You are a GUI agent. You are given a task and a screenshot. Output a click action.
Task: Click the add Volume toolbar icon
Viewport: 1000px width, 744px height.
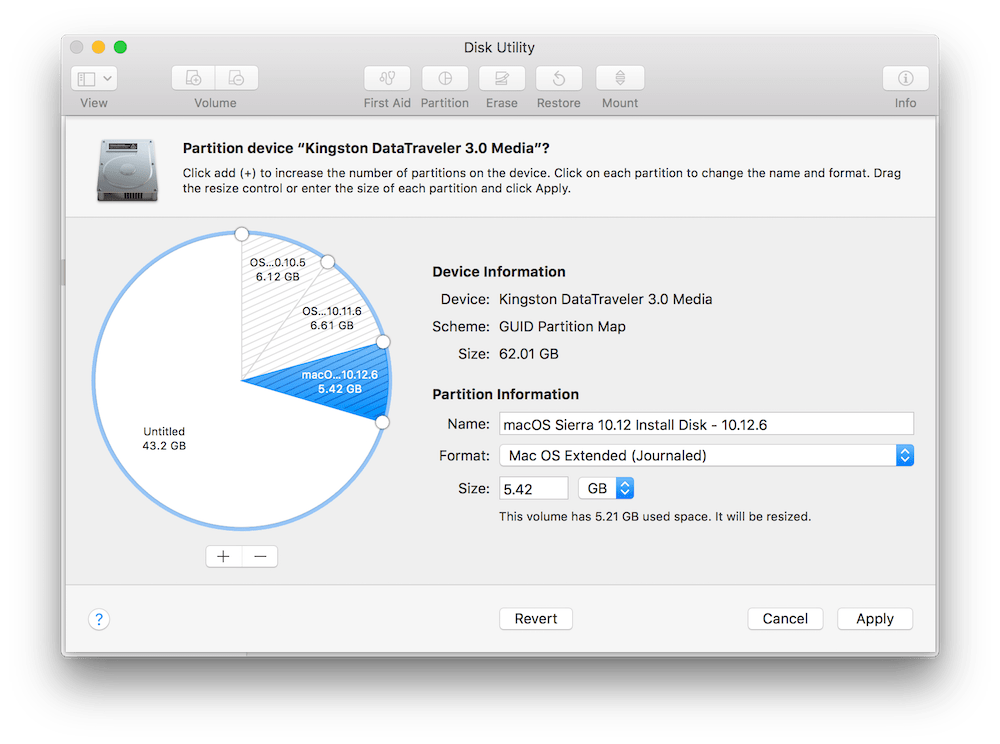point(193,78)
